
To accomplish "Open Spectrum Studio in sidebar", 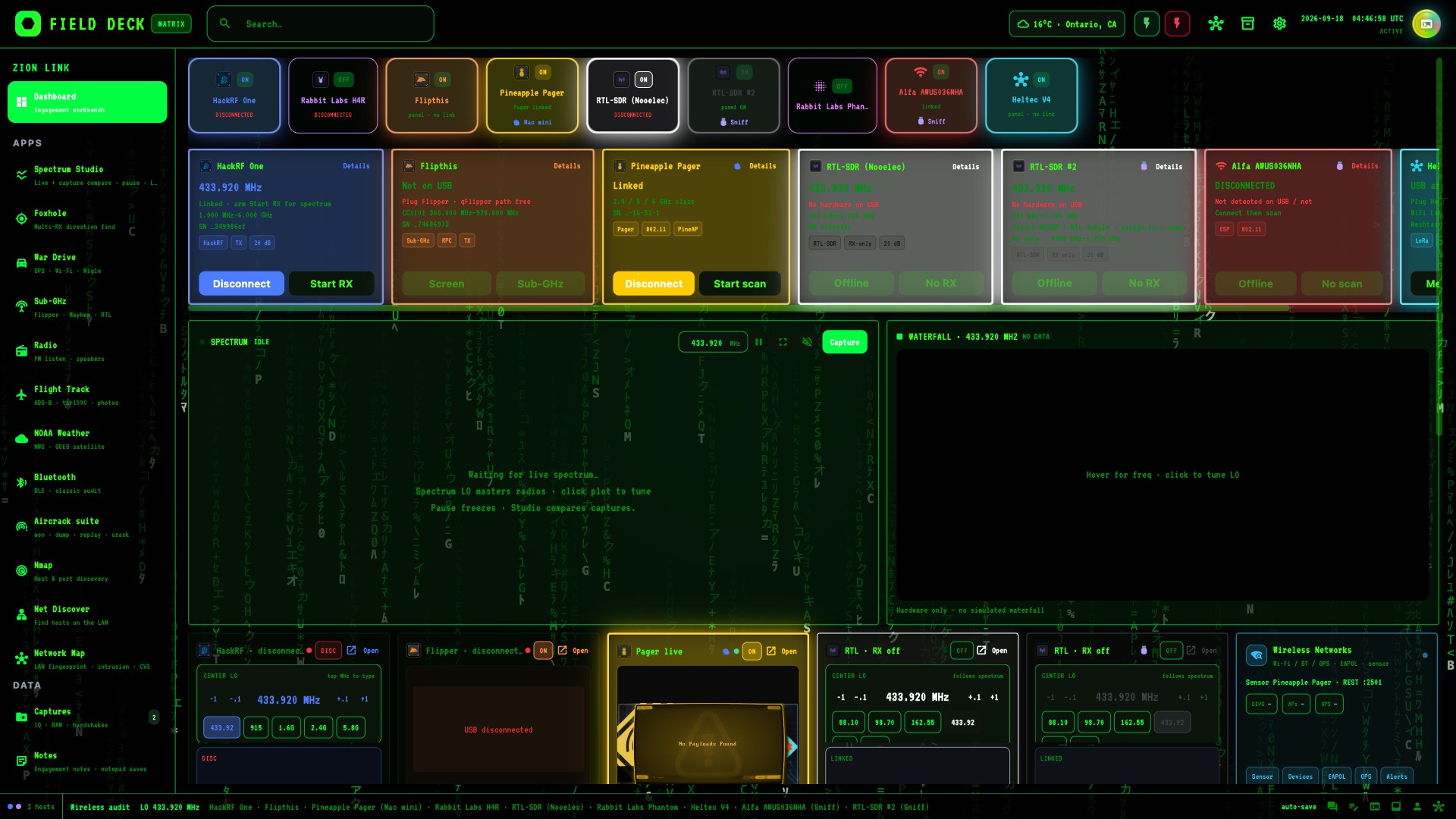I will [87, 175].
